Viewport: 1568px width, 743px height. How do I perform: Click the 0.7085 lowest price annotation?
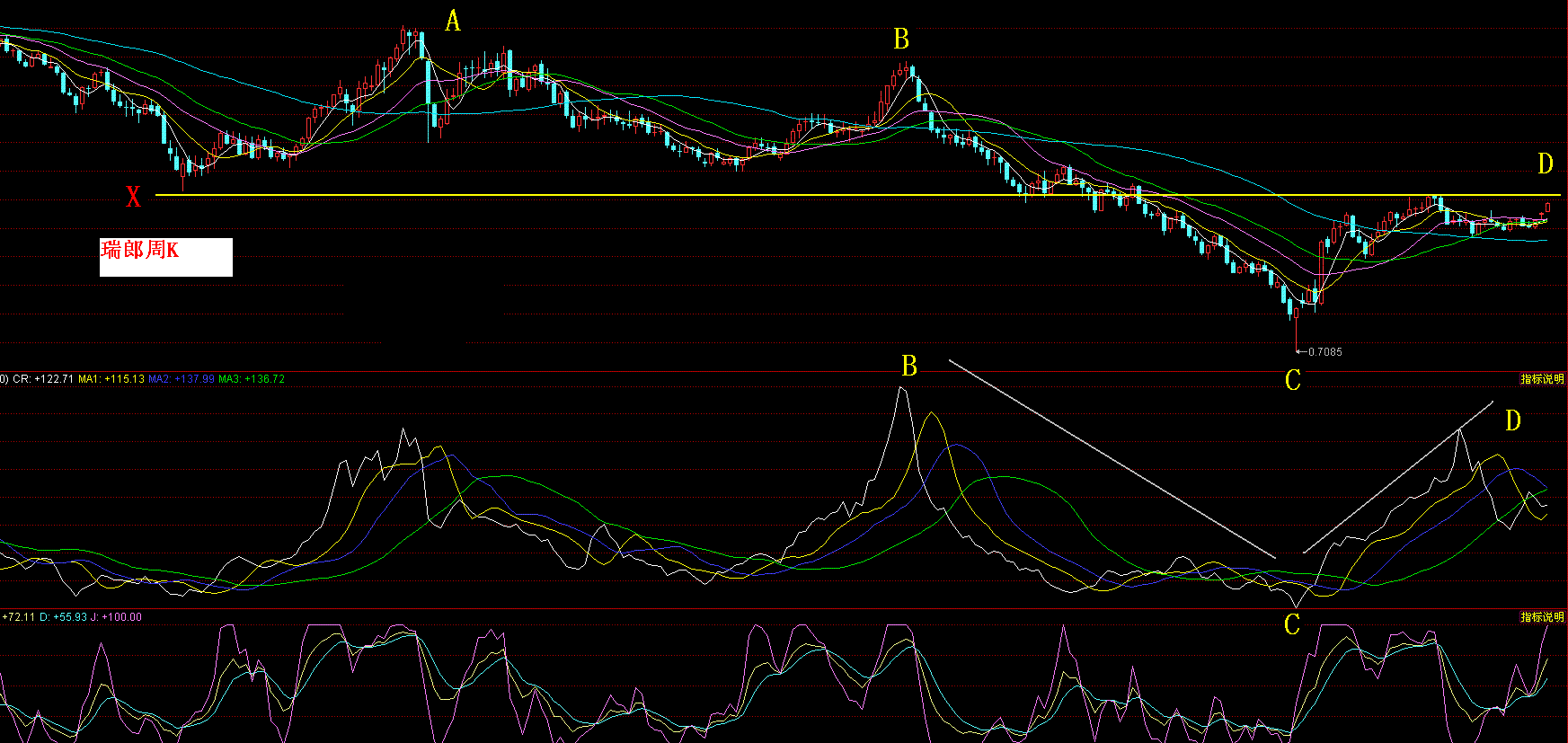click(1324, 352)
